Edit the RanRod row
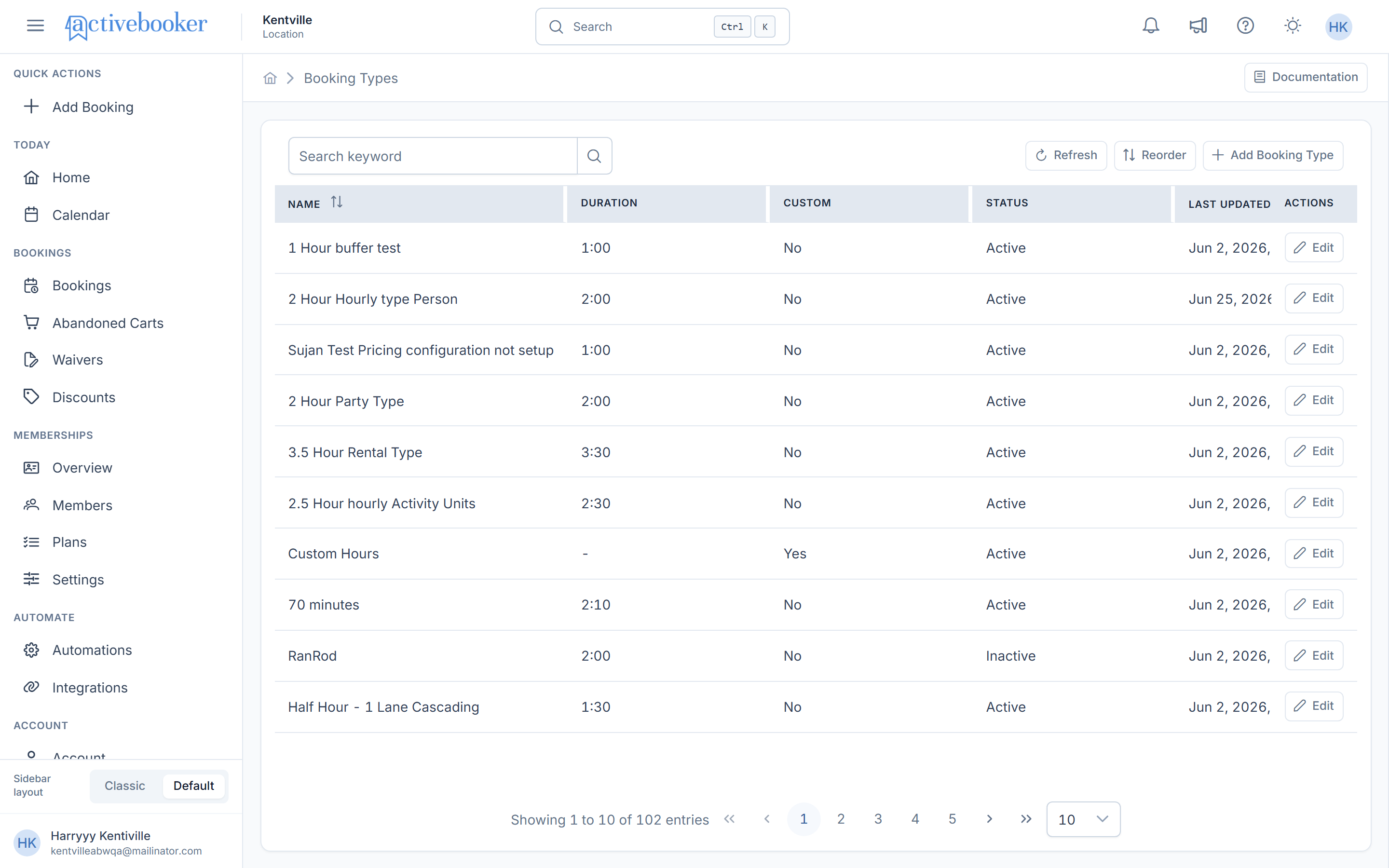The height and width of the screenshot is (868, 1389). (1313, 656)
